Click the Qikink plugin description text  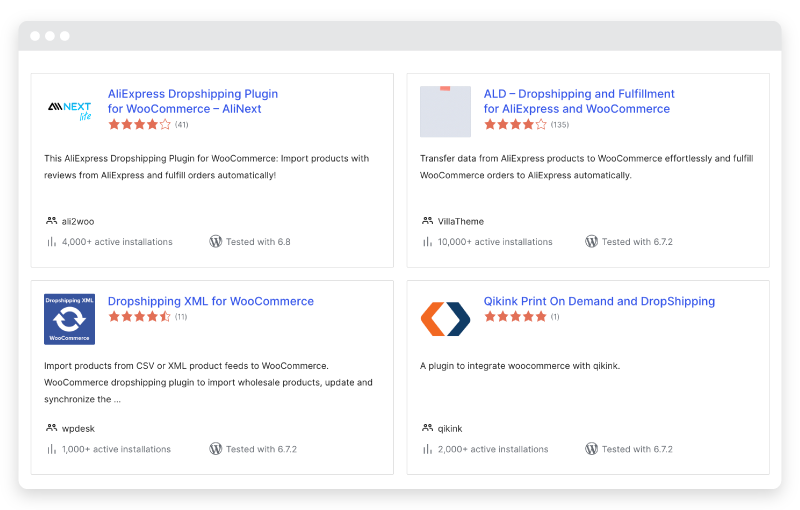[520, 366]
